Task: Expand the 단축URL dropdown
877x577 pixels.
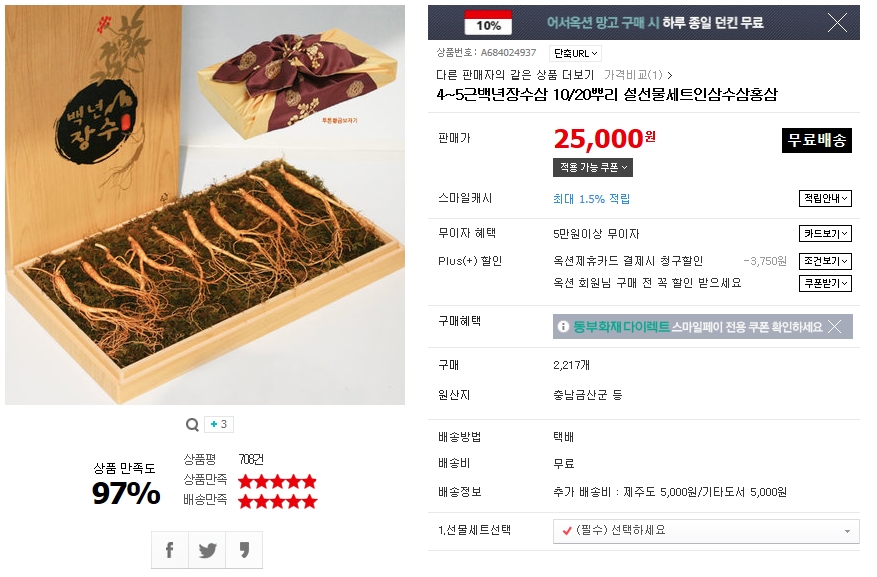Action: (x=576, y=53)
